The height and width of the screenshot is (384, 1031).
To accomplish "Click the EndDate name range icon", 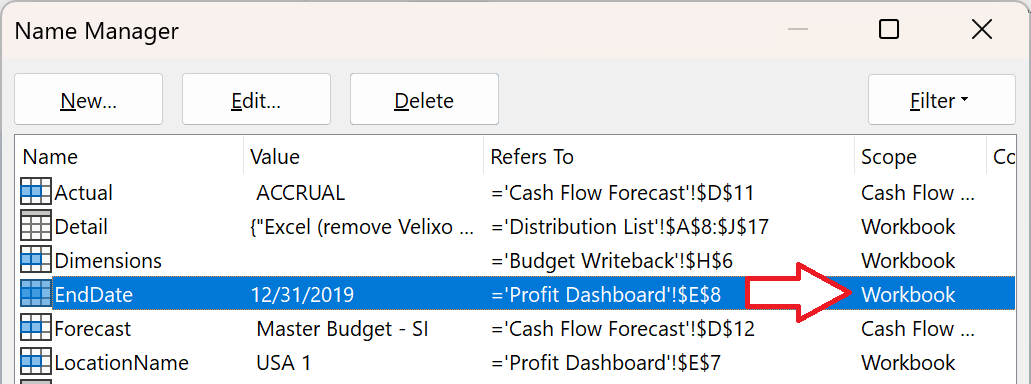I will (36, 294).
